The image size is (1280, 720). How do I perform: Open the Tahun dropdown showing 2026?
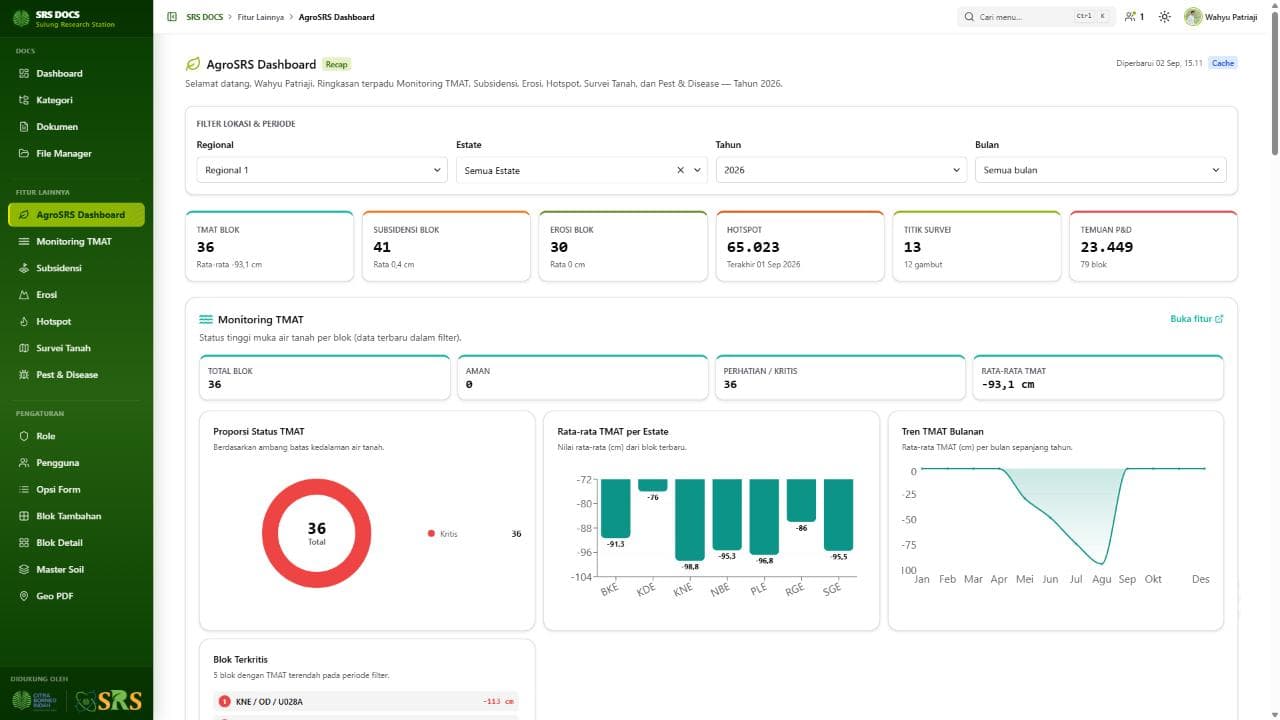tap(841, 170)
